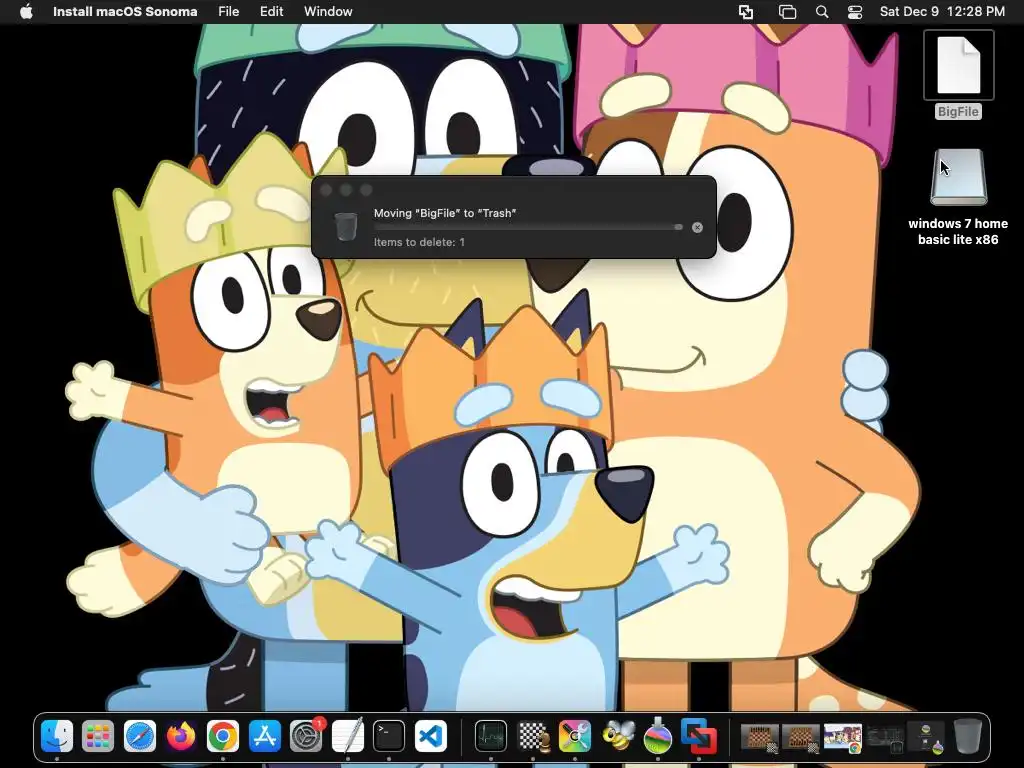The height and width of the screenshot is (768, 1024).
Task: Open Terminal from the Dock
Action: coord(389,736)
